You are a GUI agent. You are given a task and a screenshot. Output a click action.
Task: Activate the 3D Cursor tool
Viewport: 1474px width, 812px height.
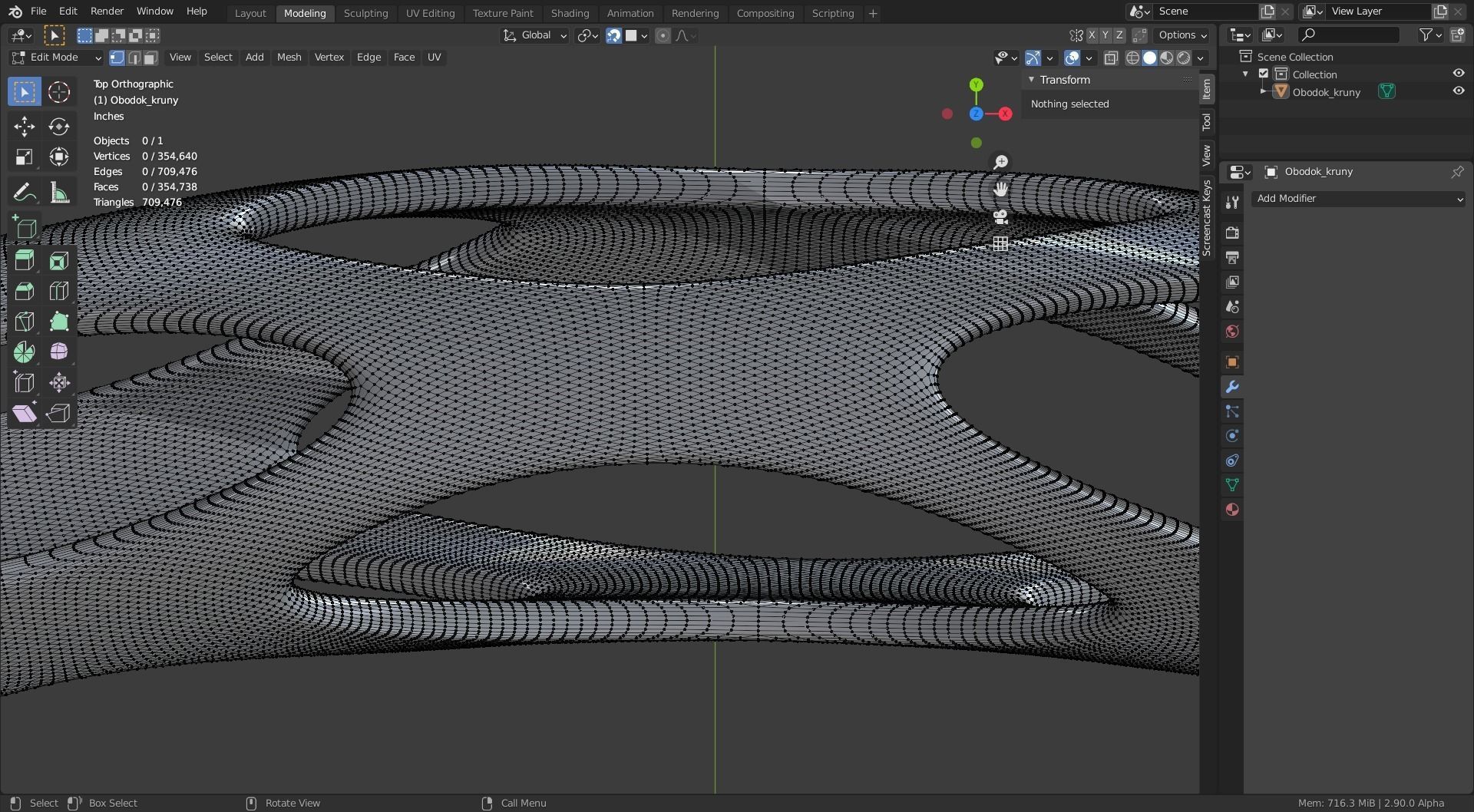pos(59,92)
